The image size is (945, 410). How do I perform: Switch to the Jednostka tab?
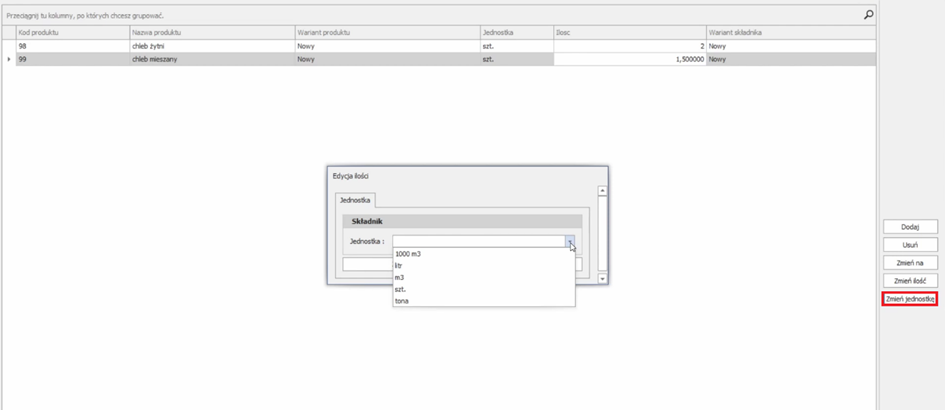(355, 201)
